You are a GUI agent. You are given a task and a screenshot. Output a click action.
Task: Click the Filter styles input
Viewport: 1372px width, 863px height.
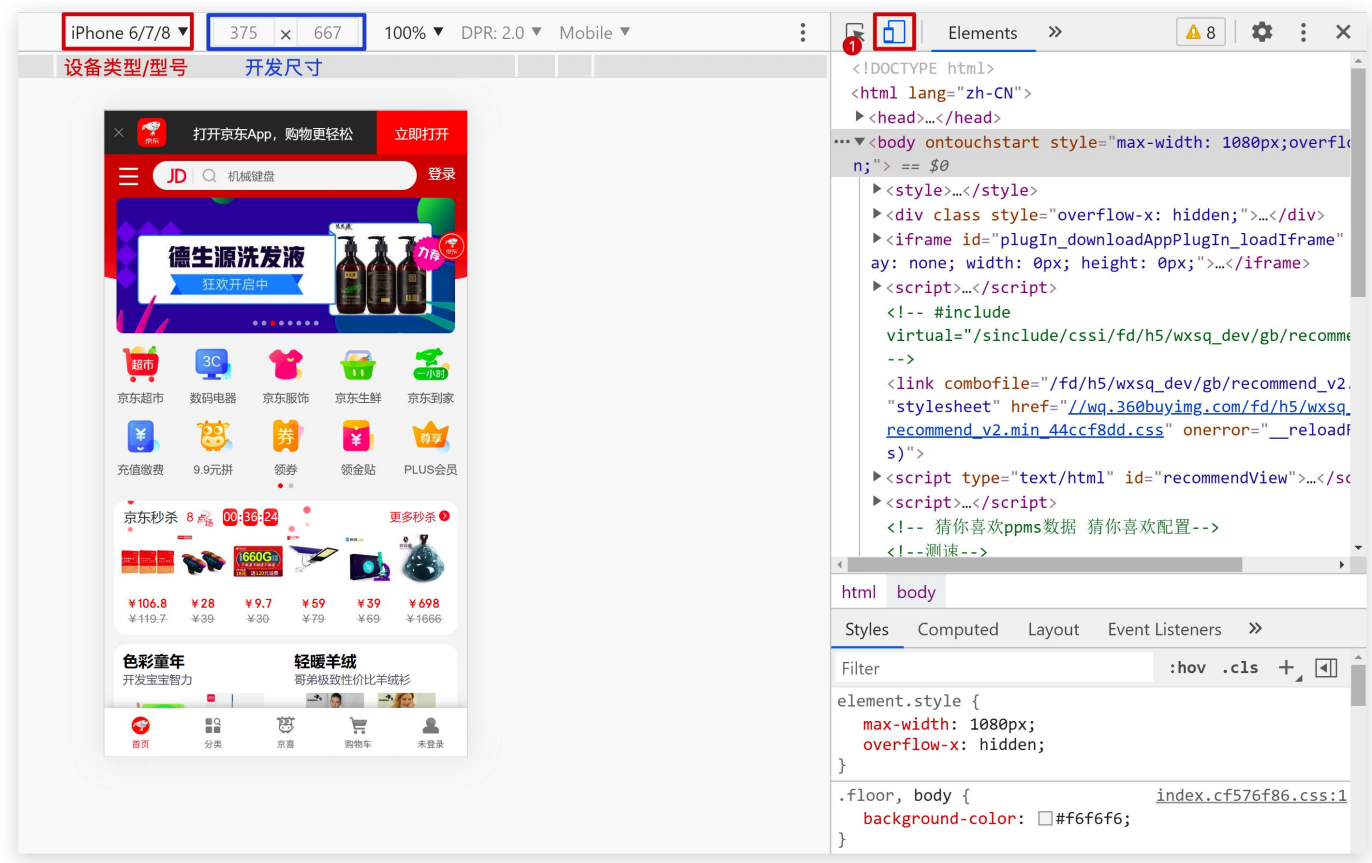[995, 668]
